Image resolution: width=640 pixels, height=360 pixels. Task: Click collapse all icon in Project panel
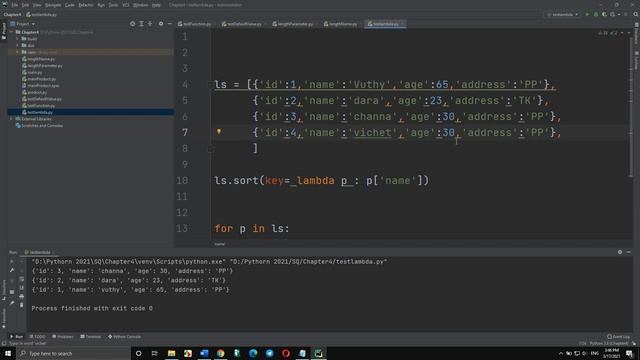[150, 24]
